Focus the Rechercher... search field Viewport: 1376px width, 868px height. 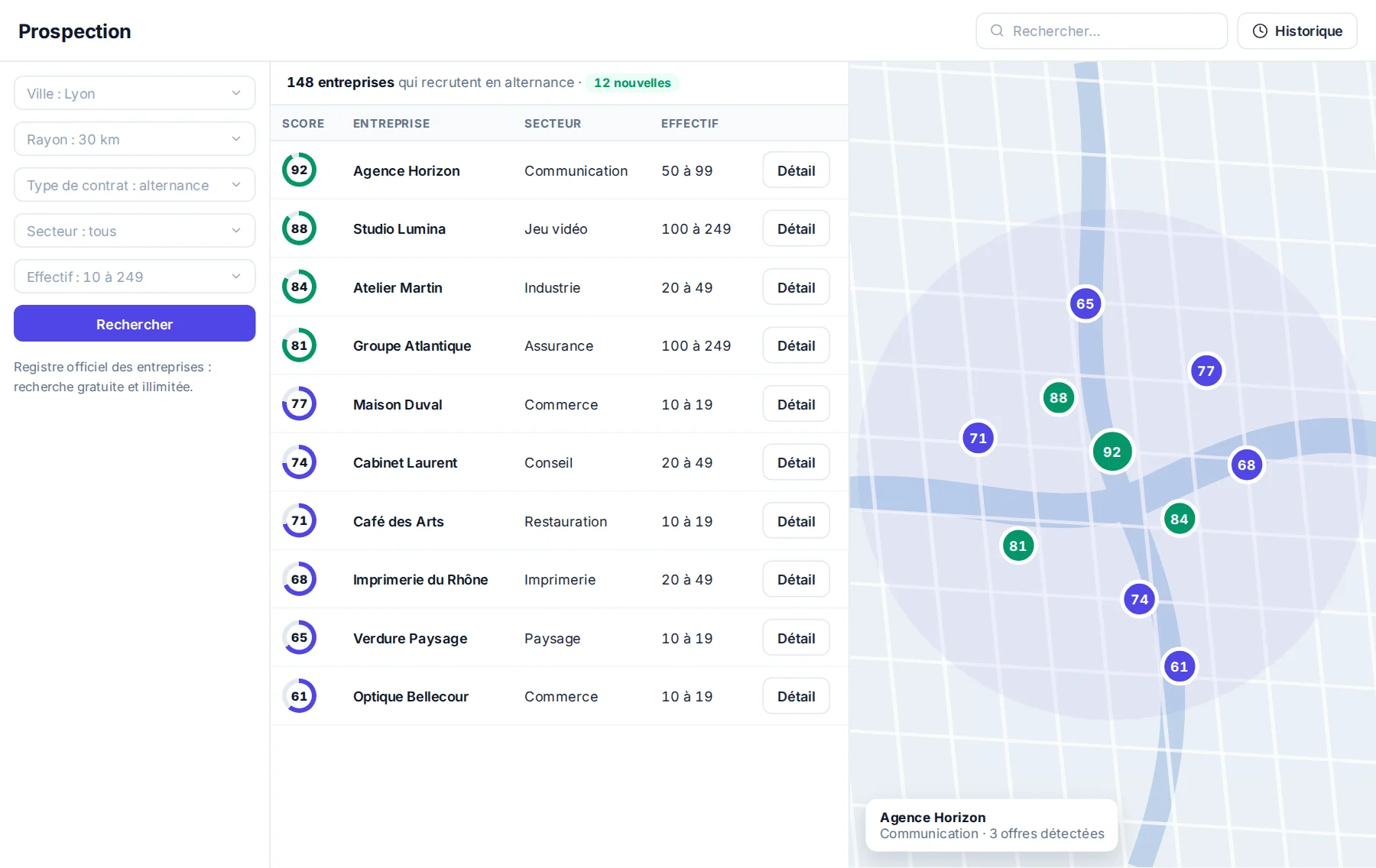click(x=1102, y=31)
